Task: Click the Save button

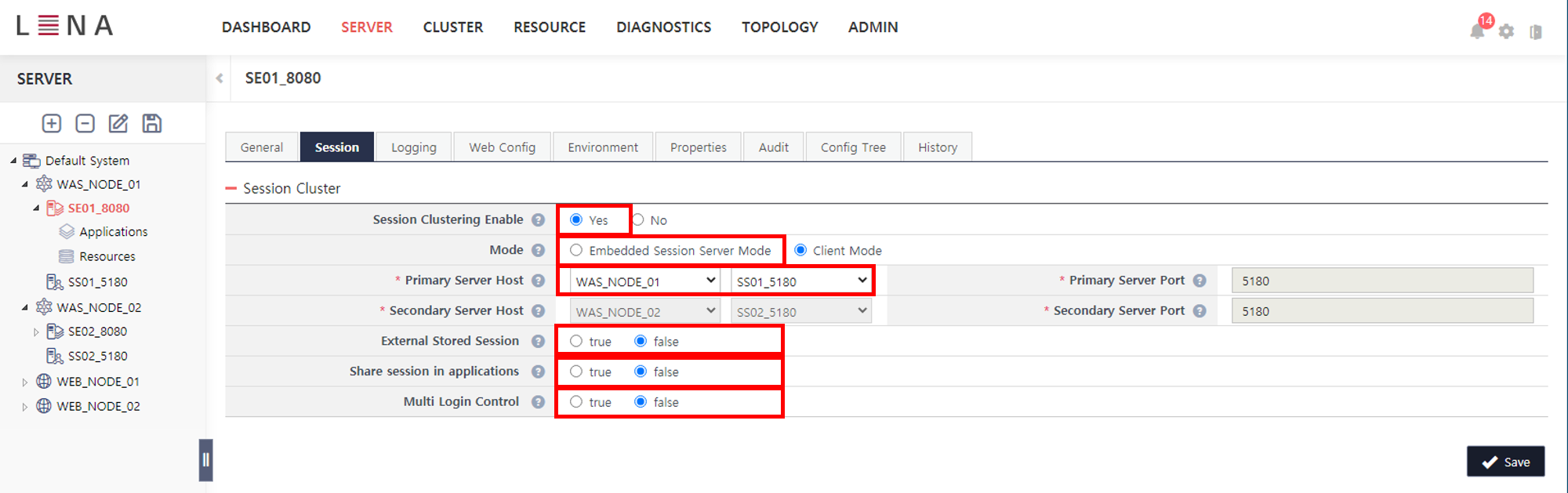Action: pyautogui.click(x=1505, y=462)
